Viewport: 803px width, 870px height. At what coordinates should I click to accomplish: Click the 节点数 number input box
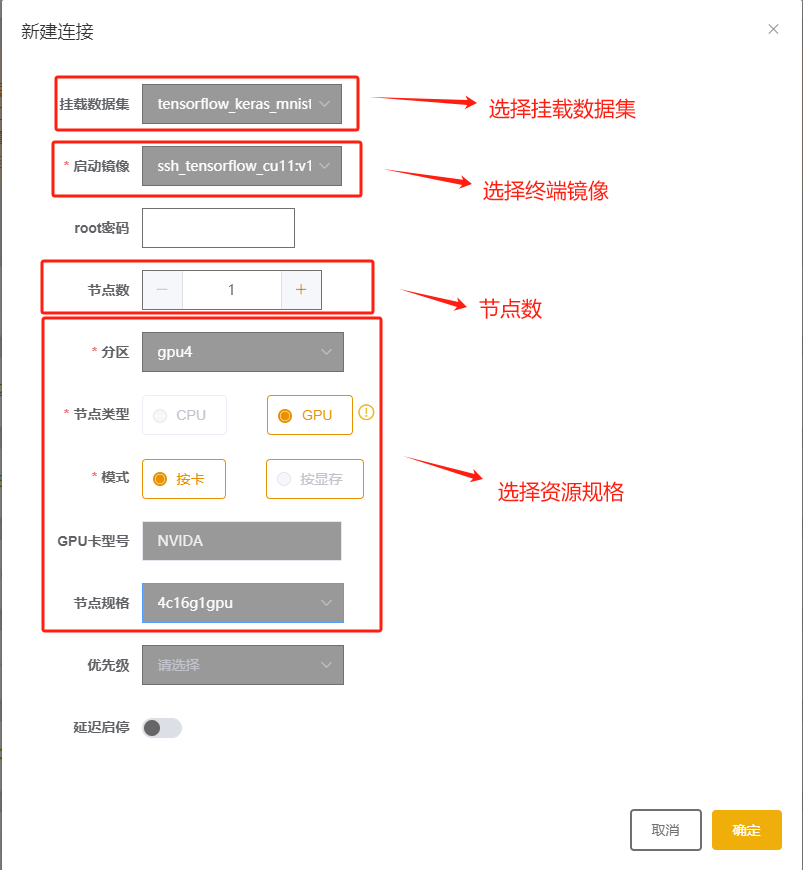[232, 290]
